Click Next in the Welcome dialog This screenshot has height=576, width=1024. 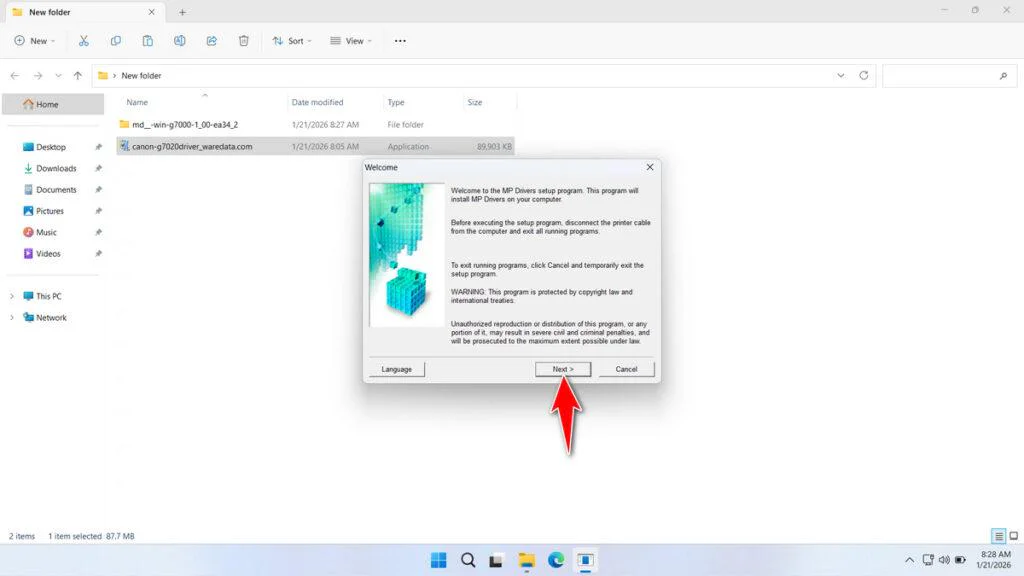point(562,368)
